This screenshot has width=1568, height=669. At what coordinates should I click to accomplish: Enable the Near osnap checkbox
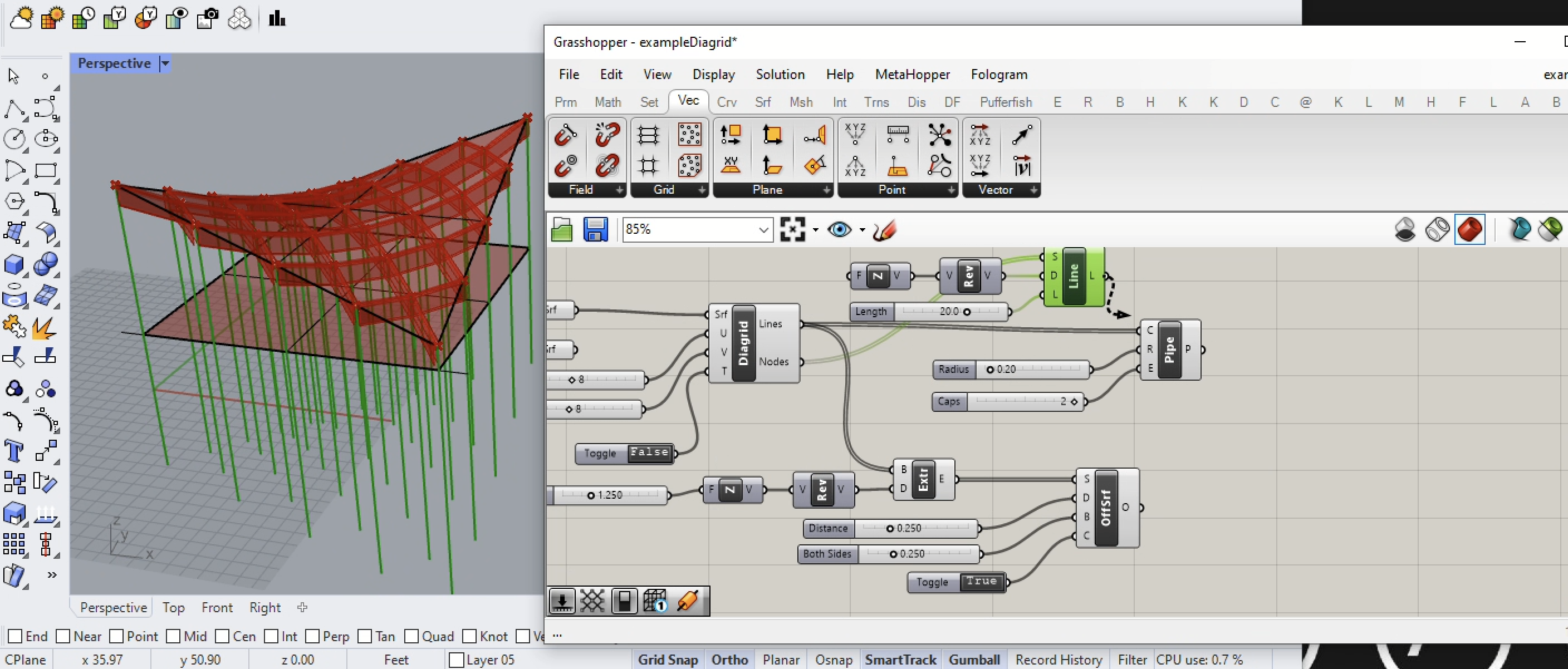[x=63, y=636]
